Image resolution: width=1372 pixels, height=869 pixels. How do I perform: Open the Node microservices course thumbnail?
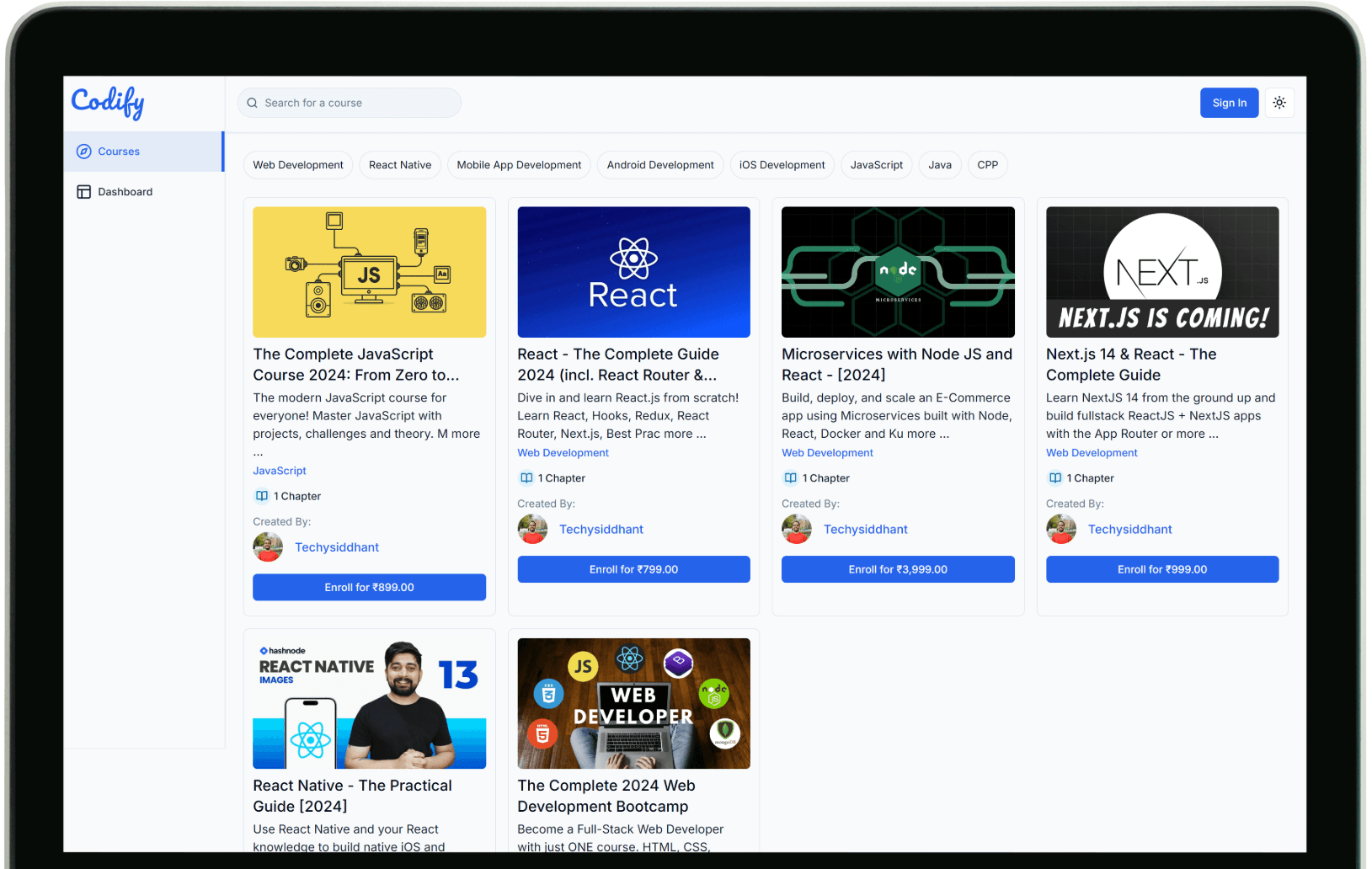pyautogui.click(x=898, y=272)
